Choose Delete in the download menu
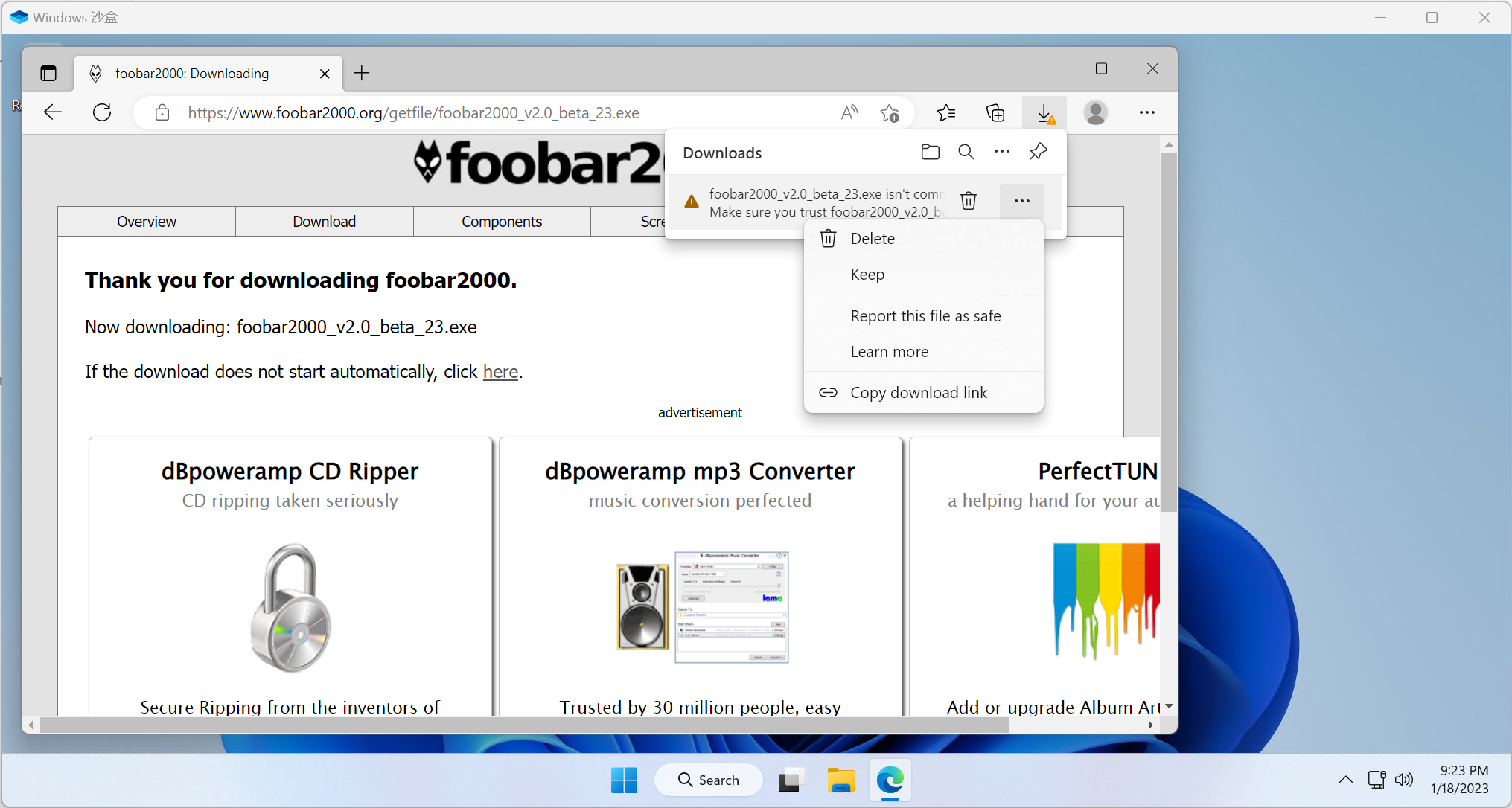Screen dimensions: 1512x808 873,239
